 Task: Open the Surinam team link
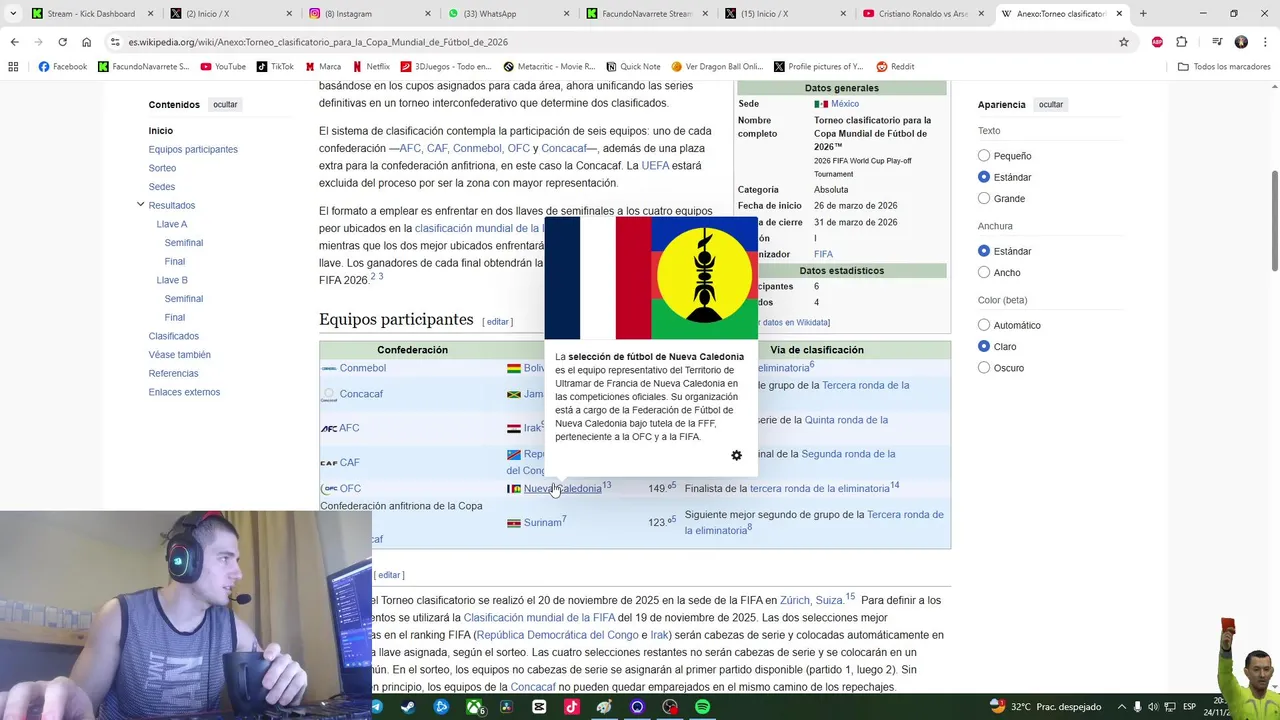click(x=542, y=523)
